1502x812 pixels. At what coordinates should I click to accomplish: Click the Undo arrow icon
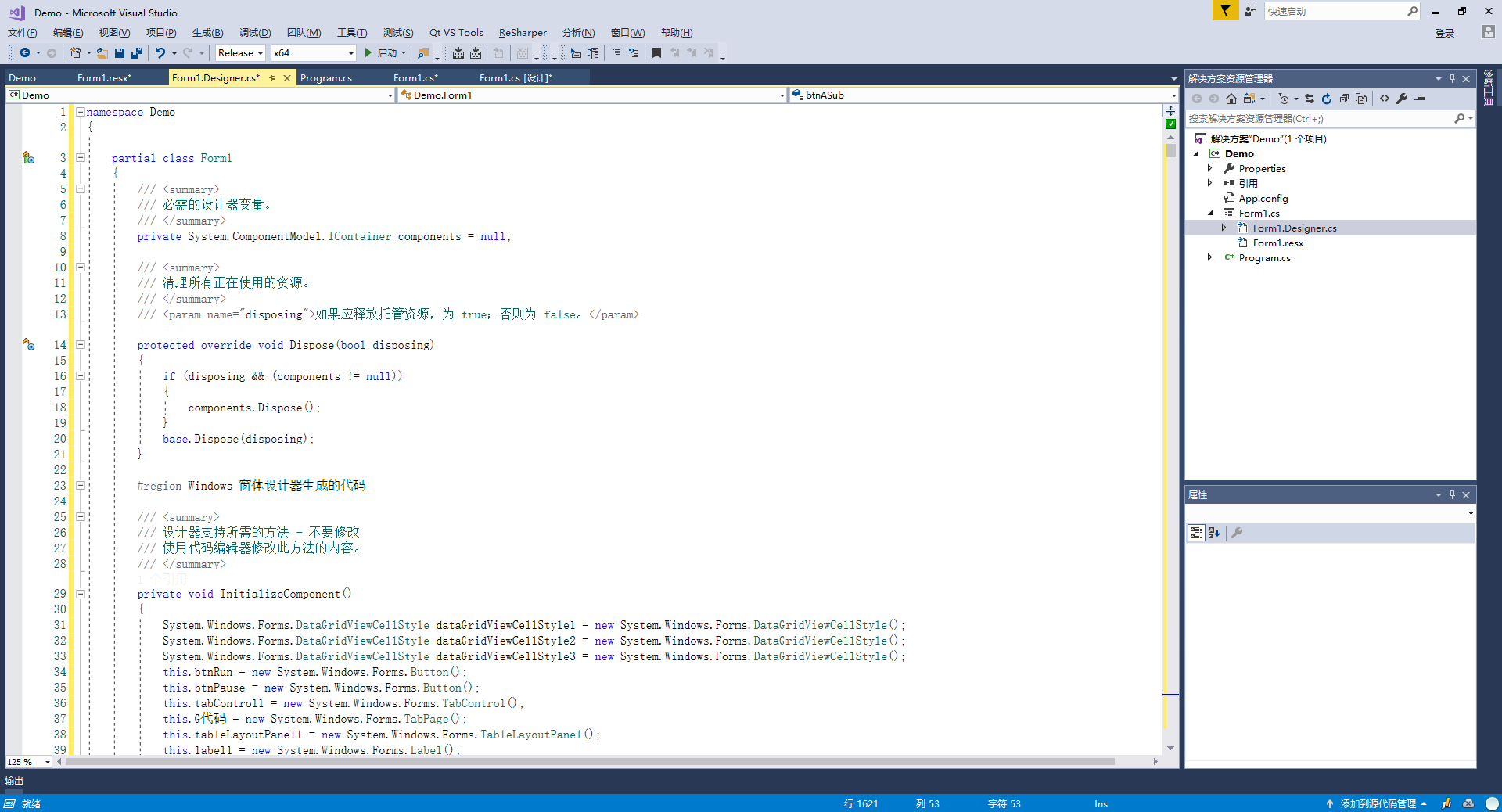160,53
